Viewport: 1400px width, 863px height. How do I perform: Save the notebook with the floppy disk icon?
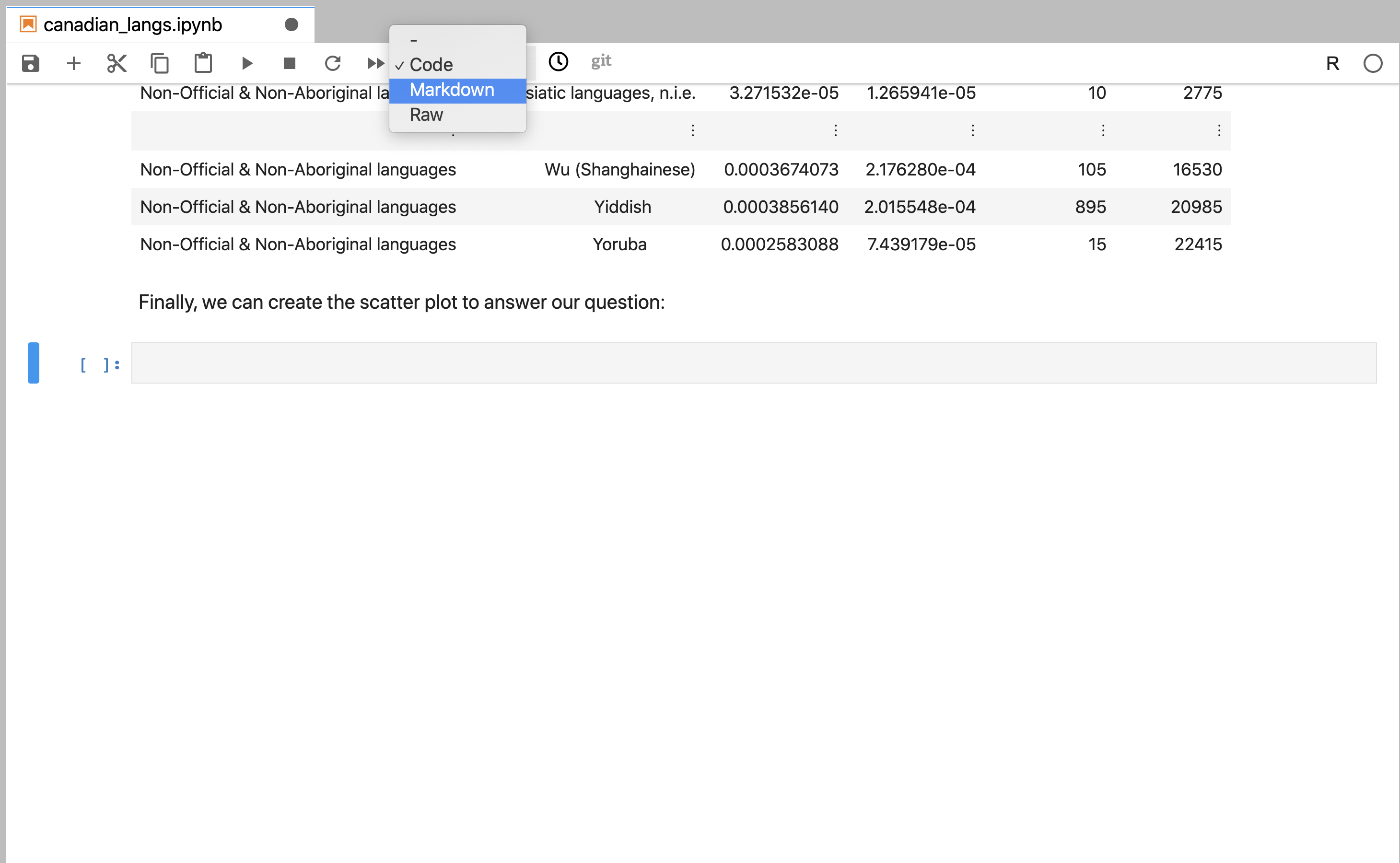pyautogui.click(x=30, y=63)
